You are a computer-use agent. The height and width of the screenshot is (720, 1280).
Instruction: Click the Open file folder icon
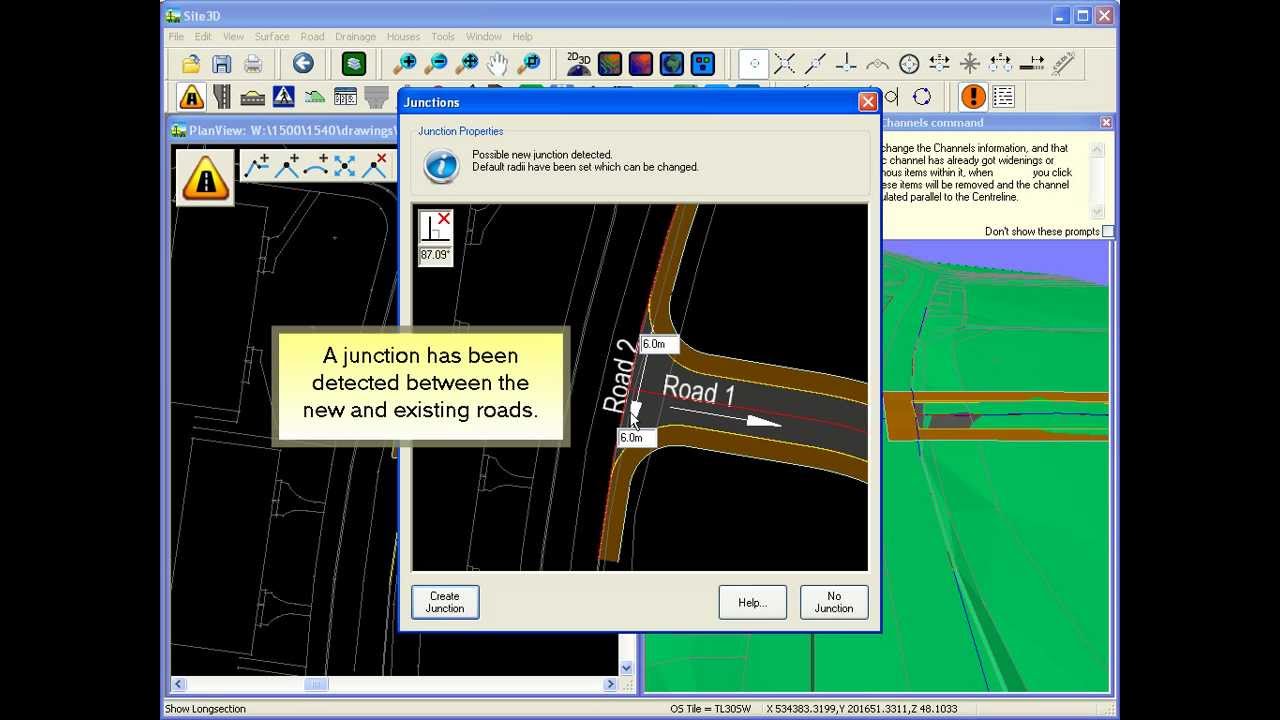click(x=191, y=64)
